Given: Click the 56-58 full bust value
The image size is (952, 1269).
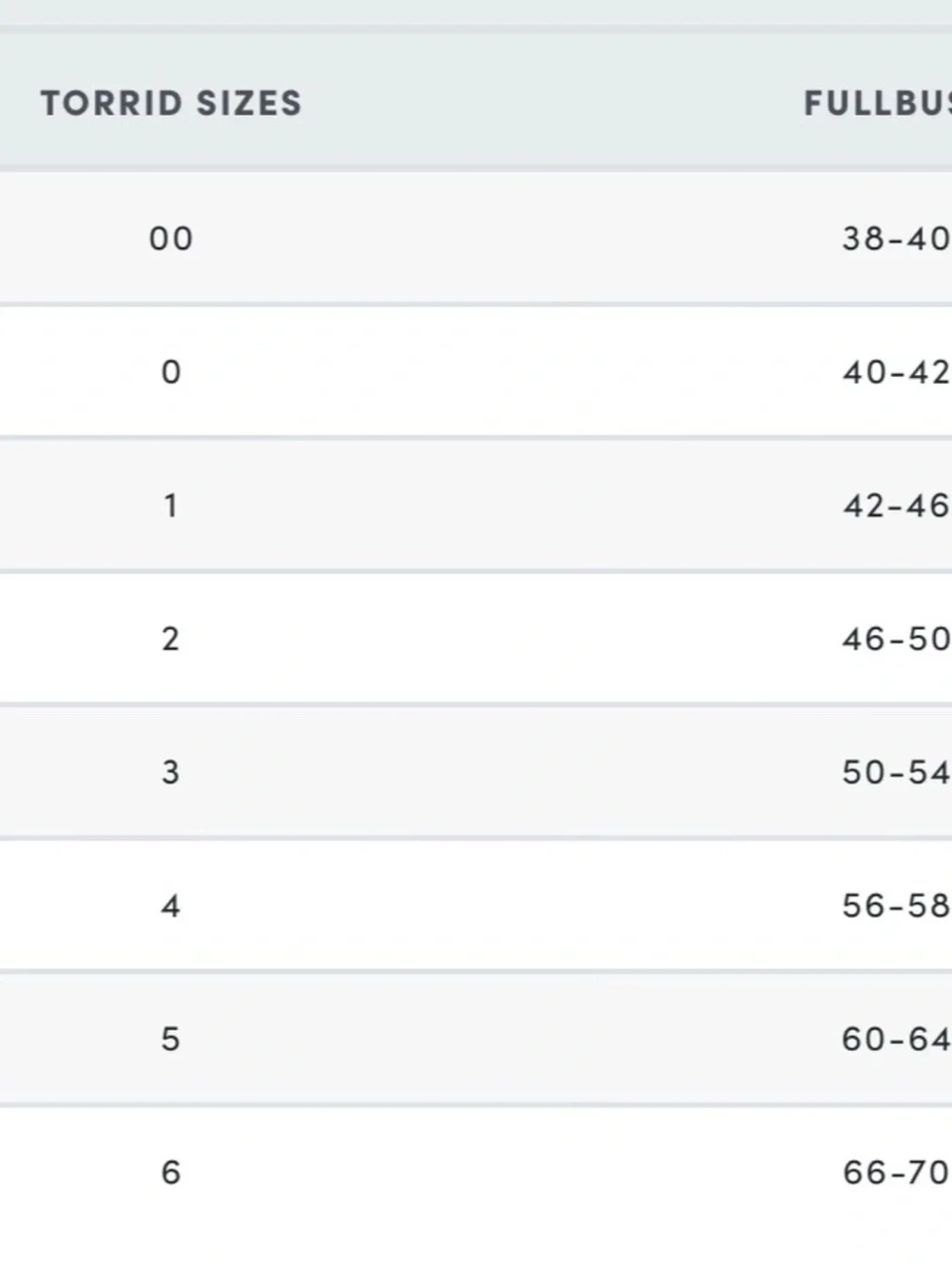Looking at the screenshot, I should click(x=896, y=905).
